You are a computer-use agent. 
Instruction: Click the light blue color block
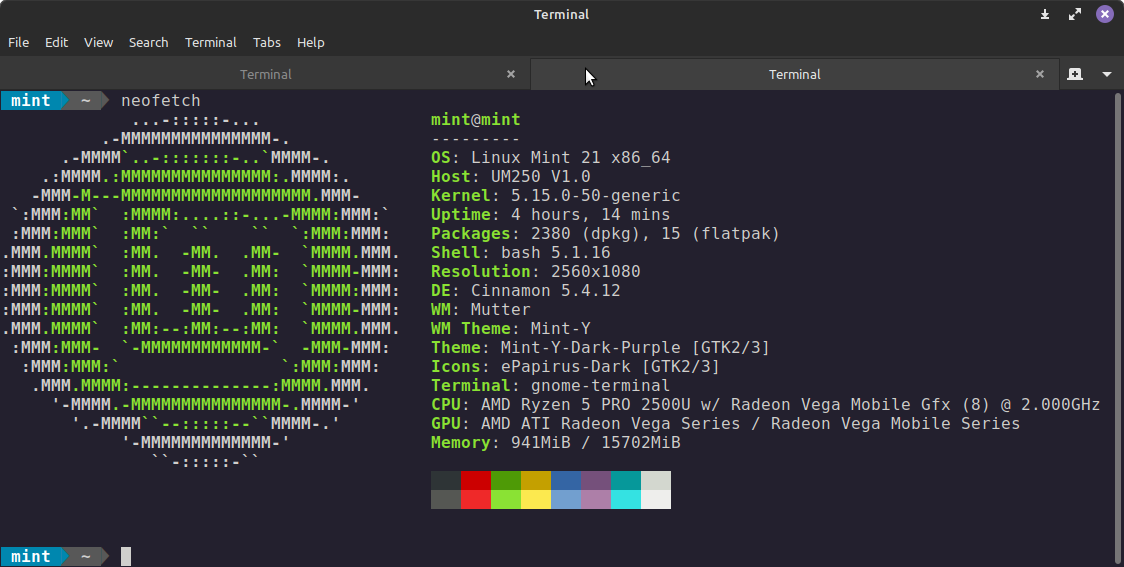(566, 500)
